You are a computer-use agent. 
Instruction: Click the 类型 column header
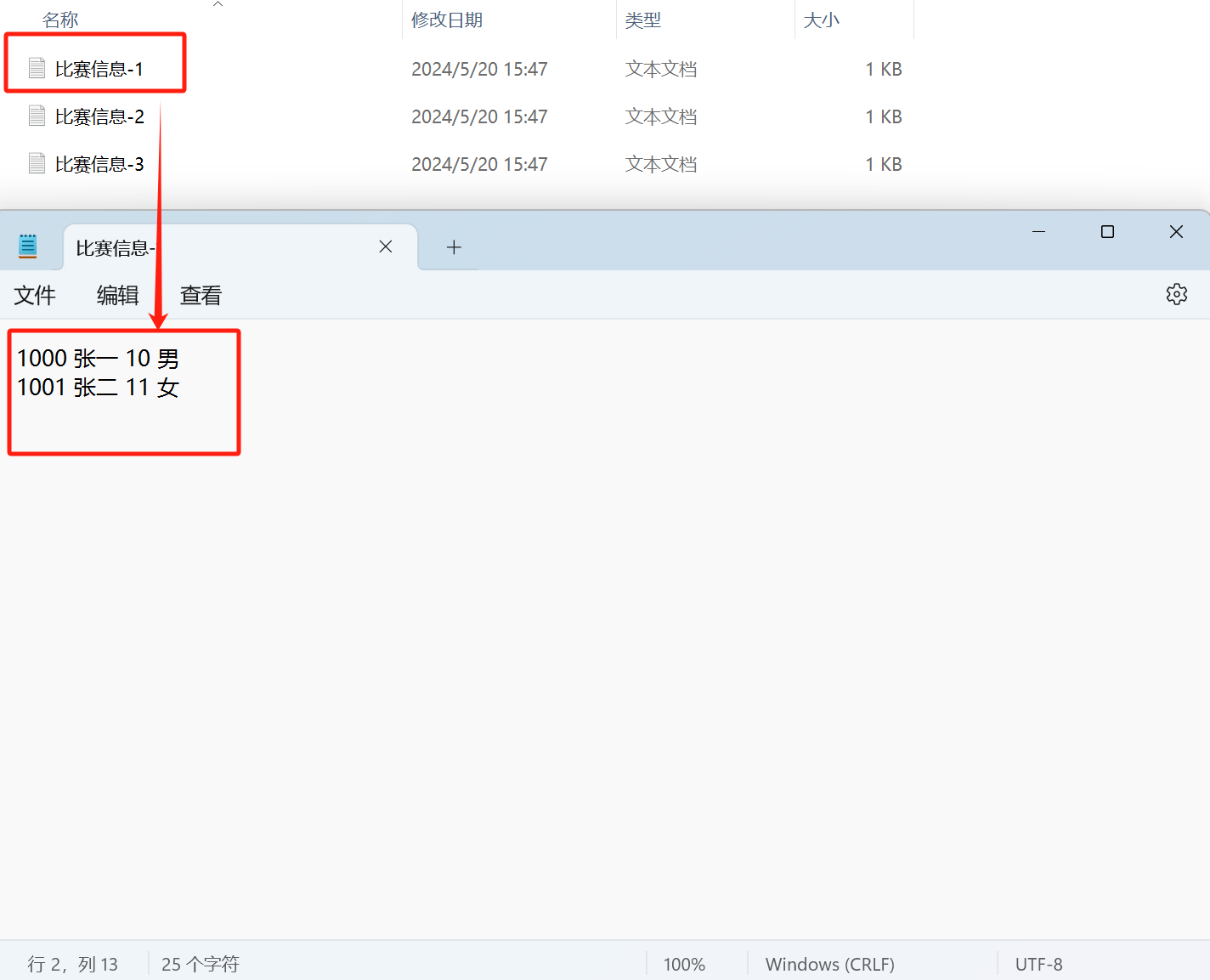pos(643,19)
